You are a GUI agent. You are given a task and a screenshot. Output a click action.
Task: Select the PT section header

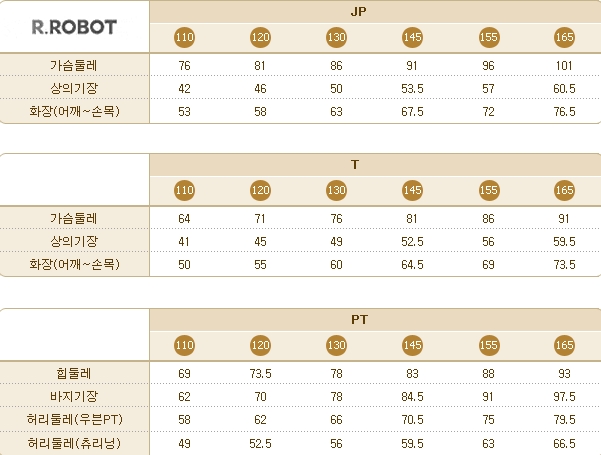tap(375, 319)
